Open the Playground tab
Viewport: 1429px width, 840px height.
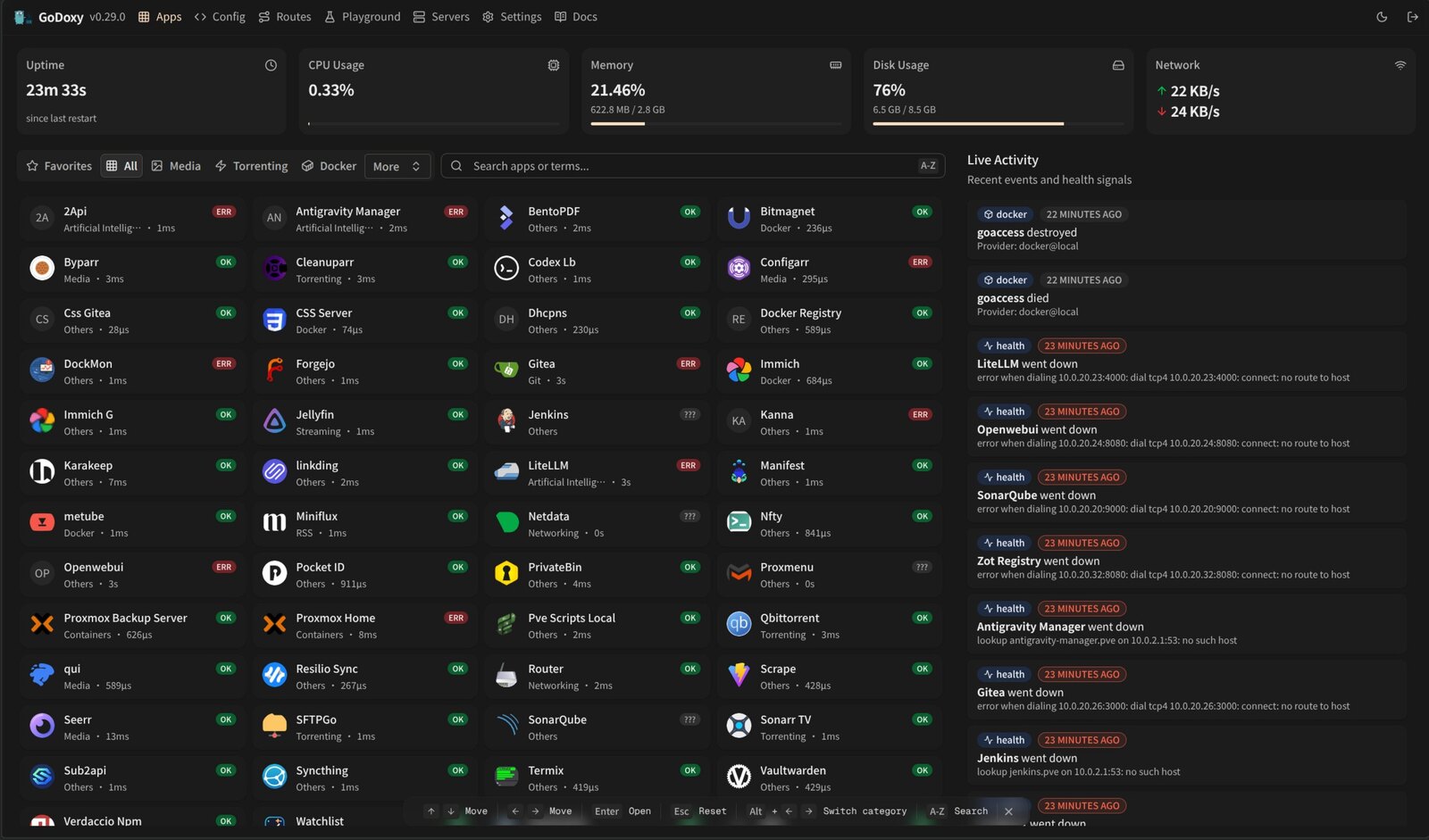coord(363,17)
